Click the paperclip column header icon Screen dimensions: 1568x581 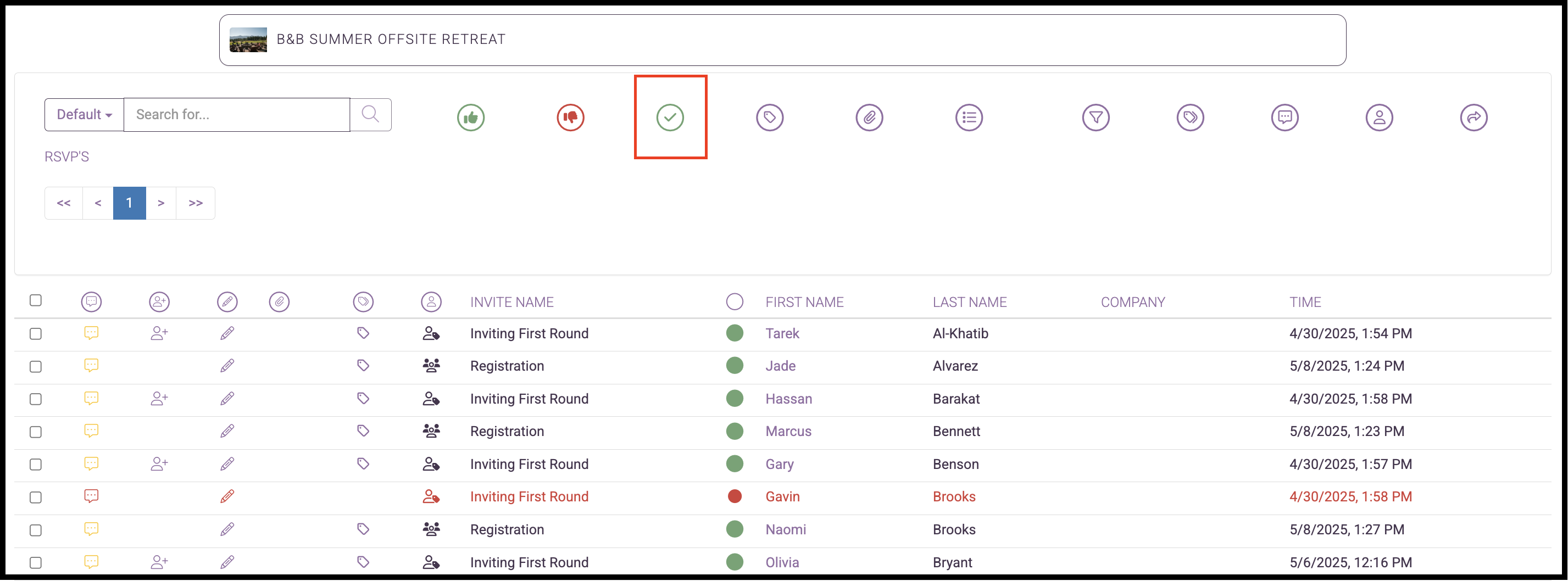coord(279,301)
